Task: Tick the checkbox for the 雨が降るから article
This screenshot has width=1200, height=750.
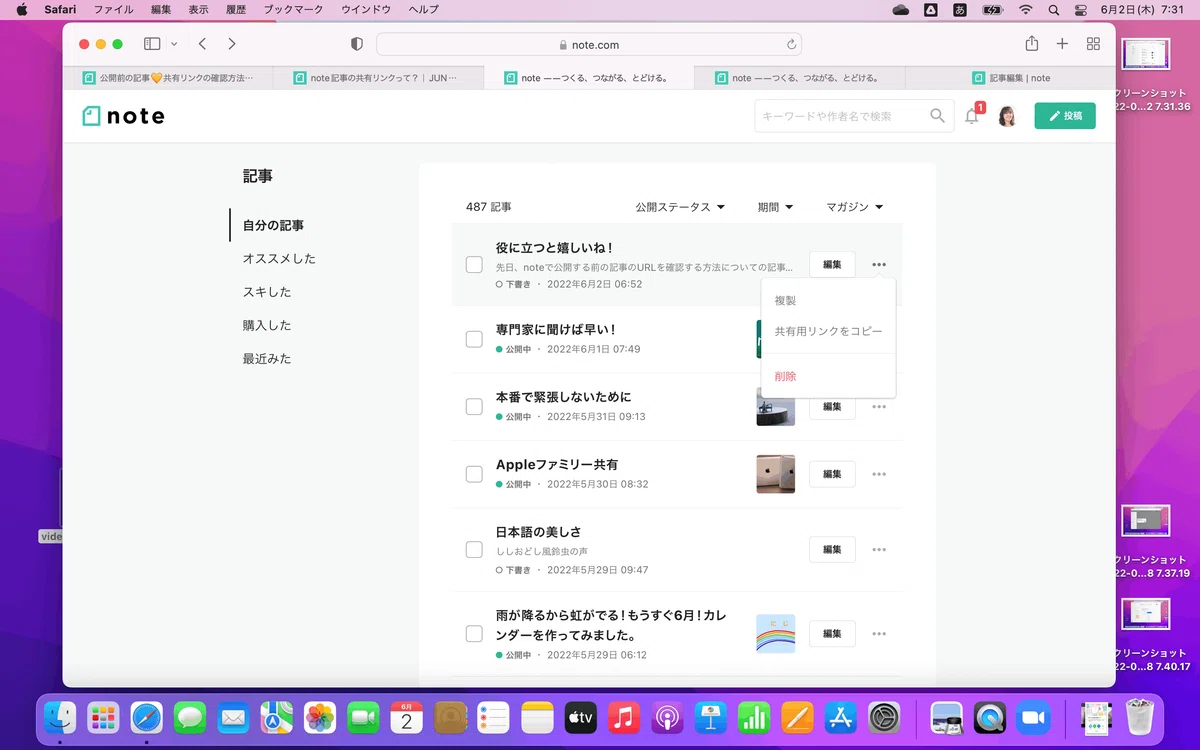Action: (x=474, y=634)
